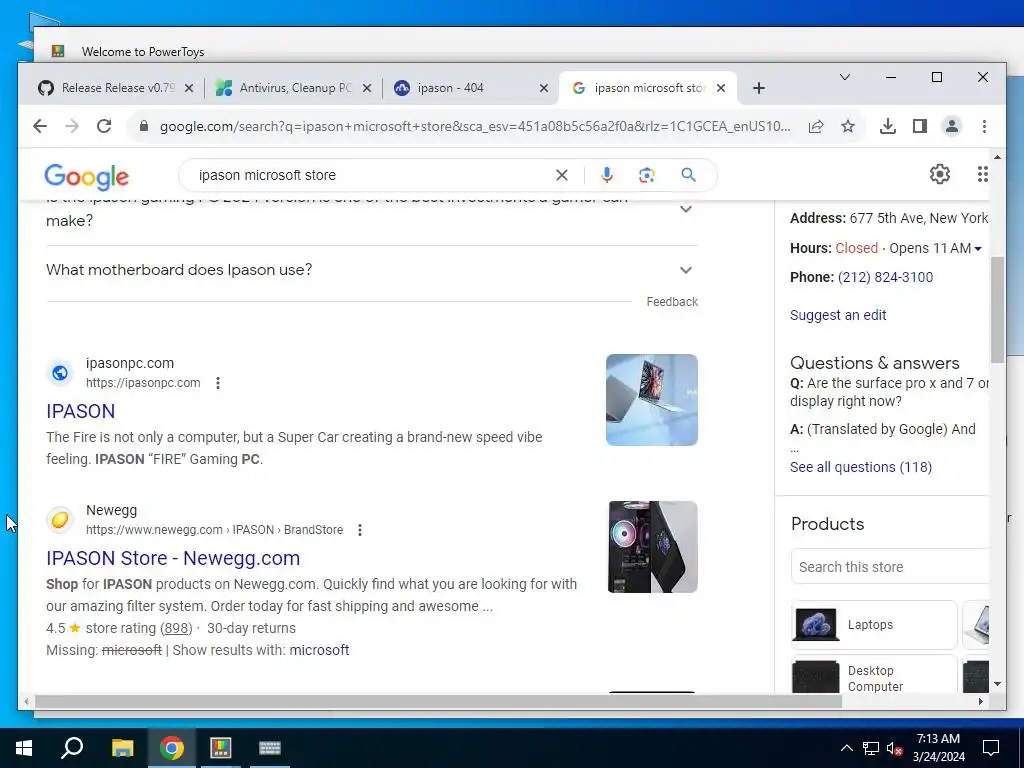The width and height of the screenshot is (1024, 768).
Task: Close the ipason microsoft store tab
Action: coord(721,88)
